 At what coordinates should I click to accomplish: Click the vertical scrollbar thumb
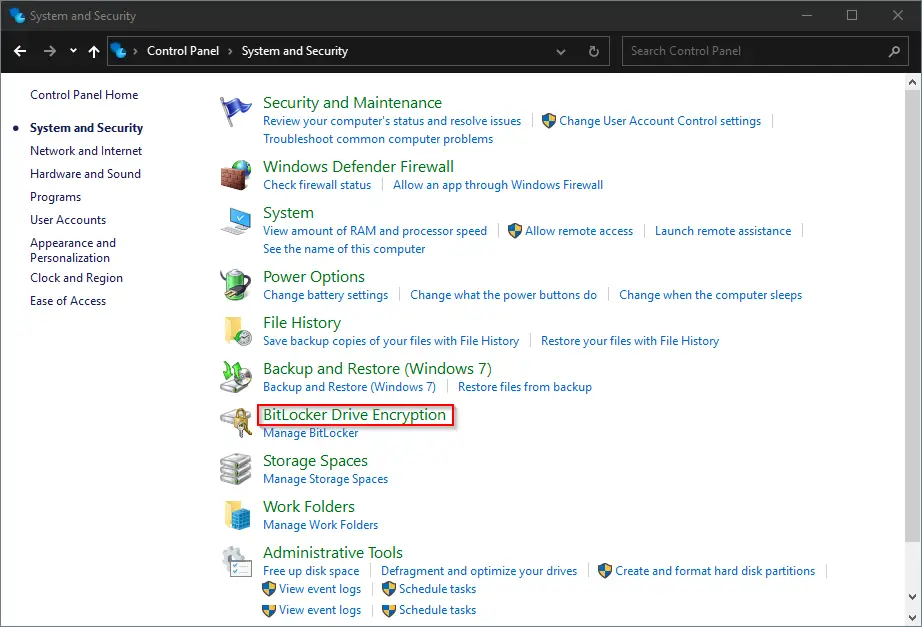(x=913, y=316)
